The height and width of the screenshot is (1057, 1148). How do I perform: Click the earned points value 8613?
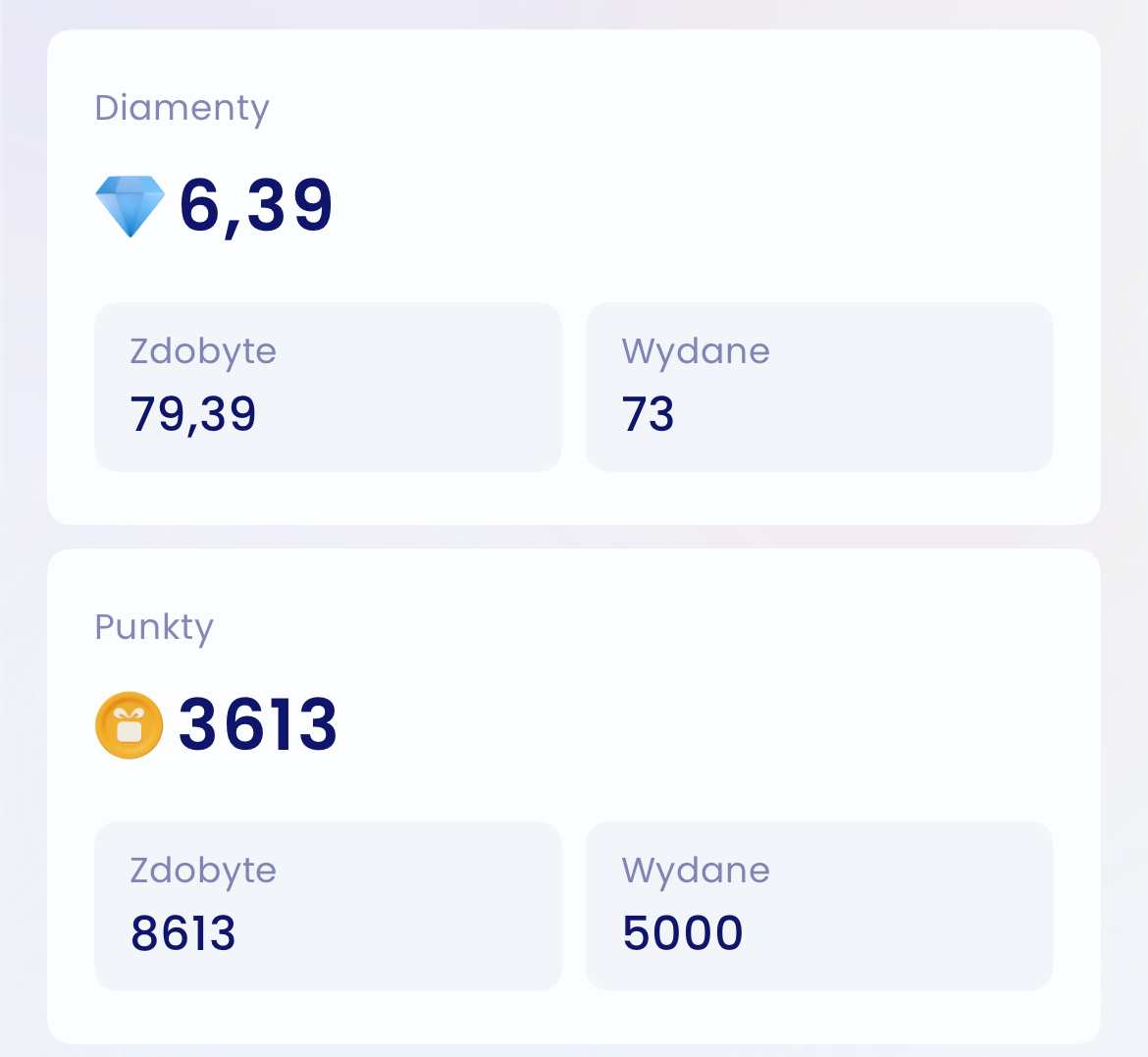[x=183, y=933]
